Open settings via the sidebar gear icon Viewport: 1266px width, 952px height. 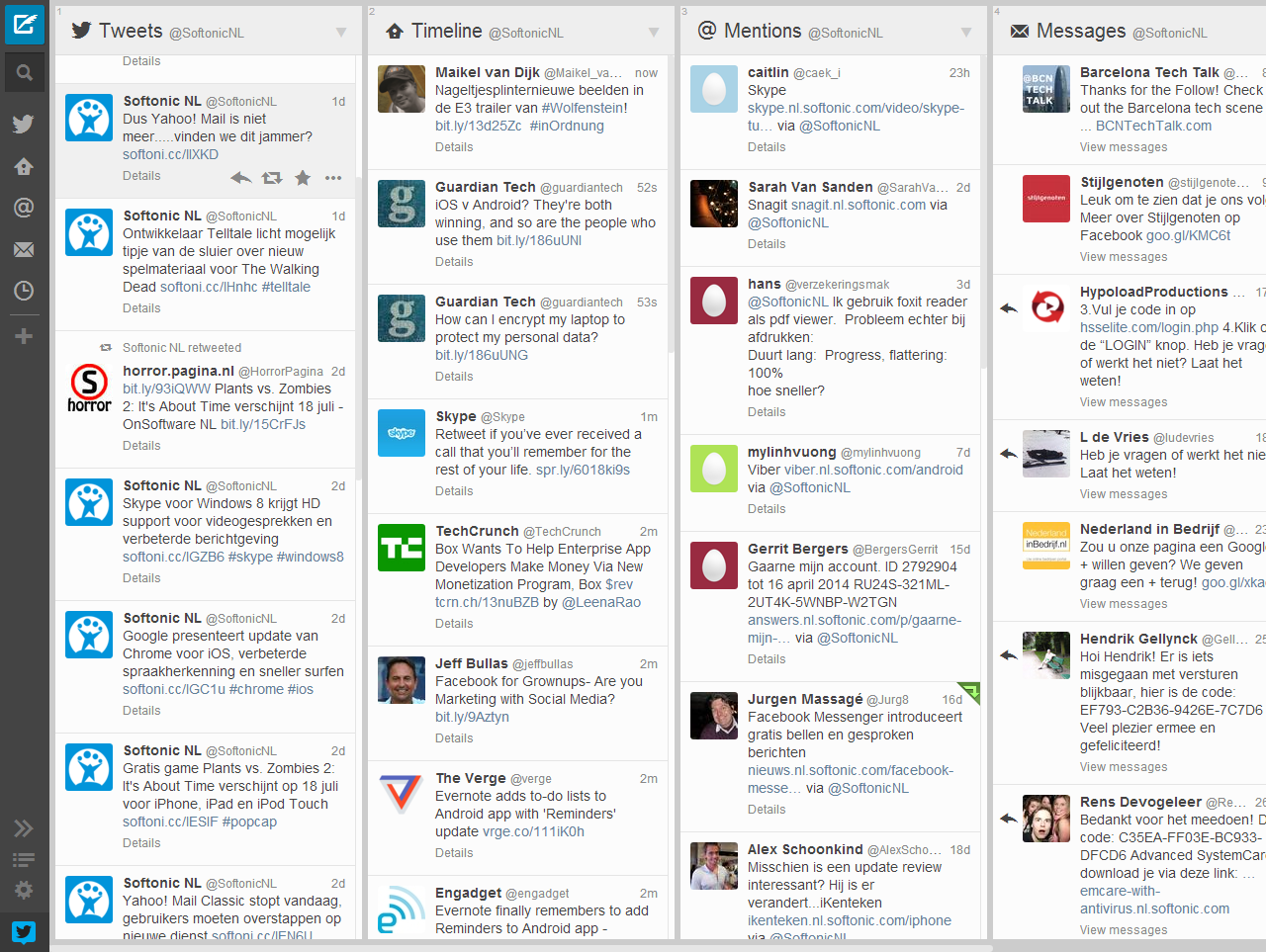pos(24,890)
